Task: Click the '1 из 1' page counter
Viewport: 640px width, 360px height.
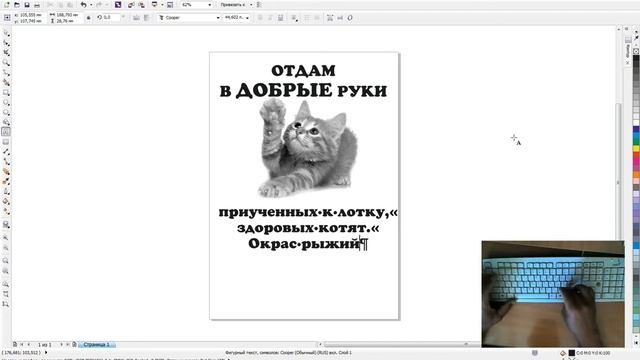Action: click(x=44, y=345)
